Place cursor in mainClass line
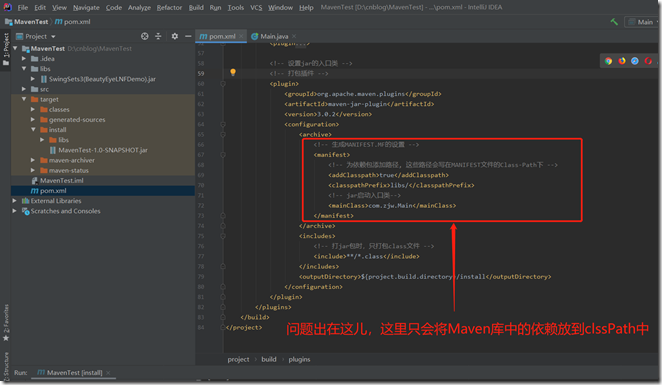The height and width of the screenshot is (385, 662). coord(392,206)
